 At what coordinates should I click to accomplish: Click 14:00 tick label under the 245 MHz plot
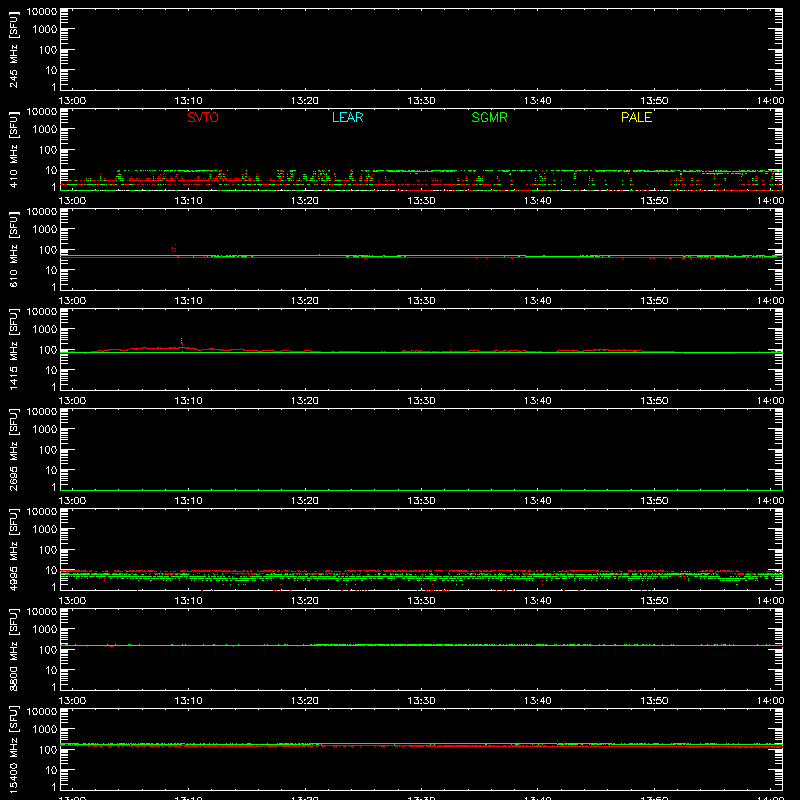point(770,101)
